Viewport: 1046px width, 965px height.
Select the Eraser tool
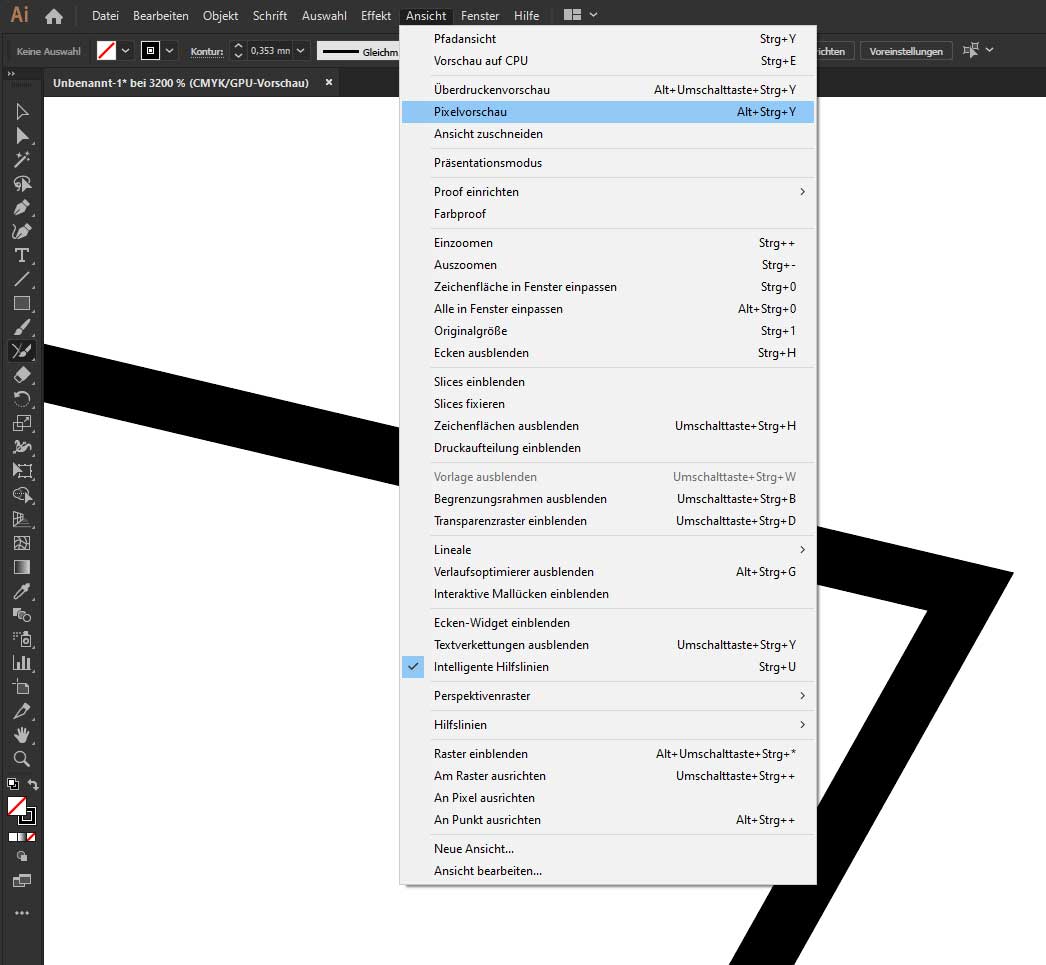[20, 375]
